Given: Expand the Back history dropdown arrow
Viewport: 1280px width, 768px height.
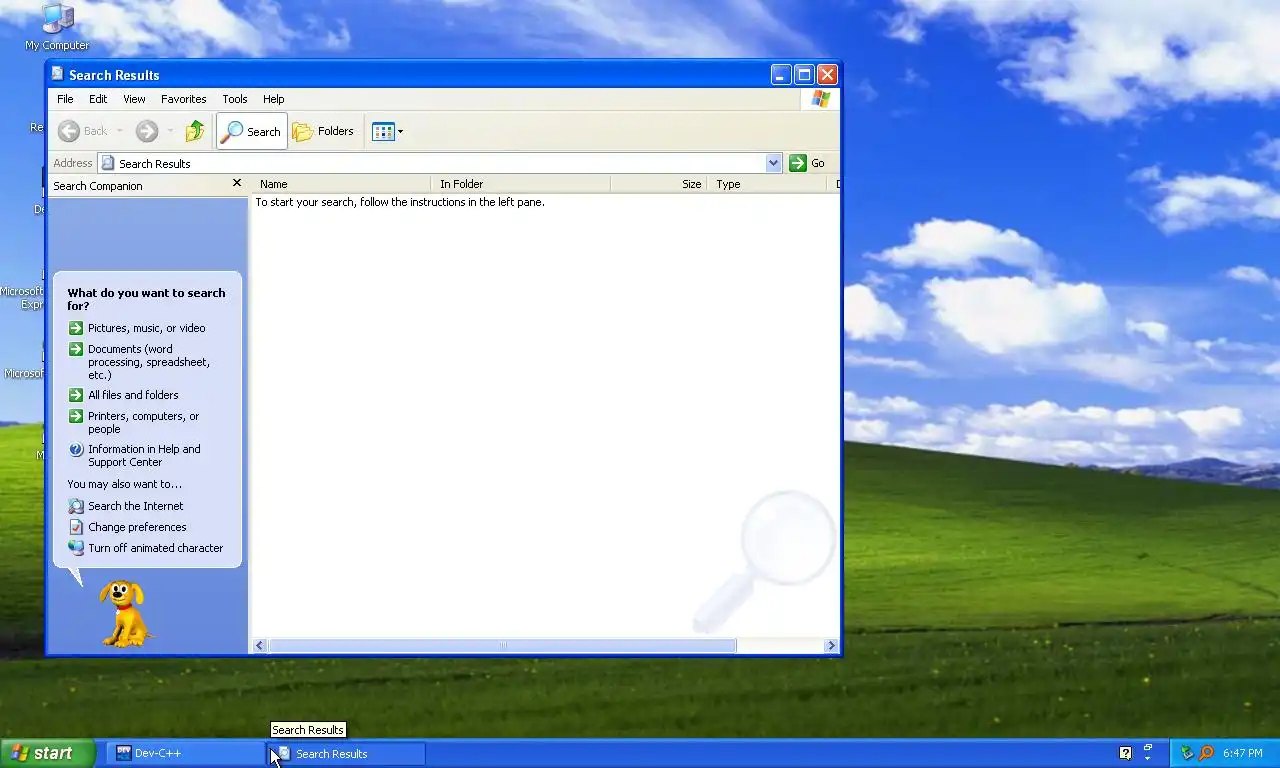Looking at the screenshot, I should coord(119,131).
